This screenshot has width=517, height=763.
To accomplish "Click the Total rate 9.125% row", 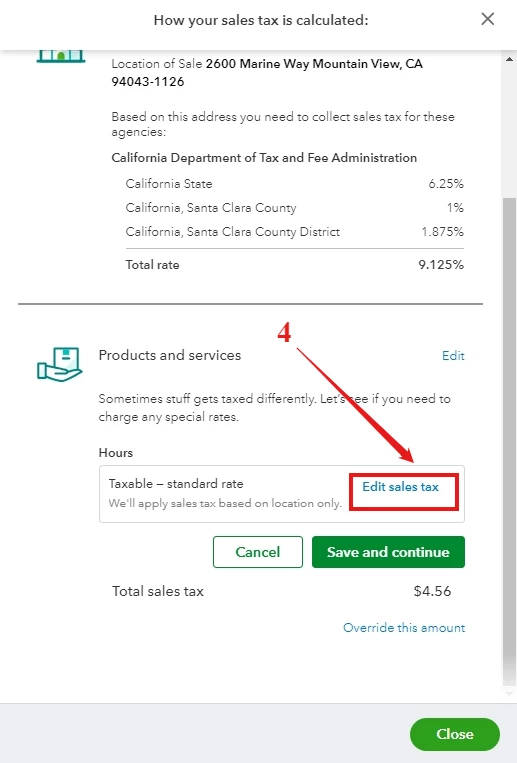I will [x=295, y=265].
